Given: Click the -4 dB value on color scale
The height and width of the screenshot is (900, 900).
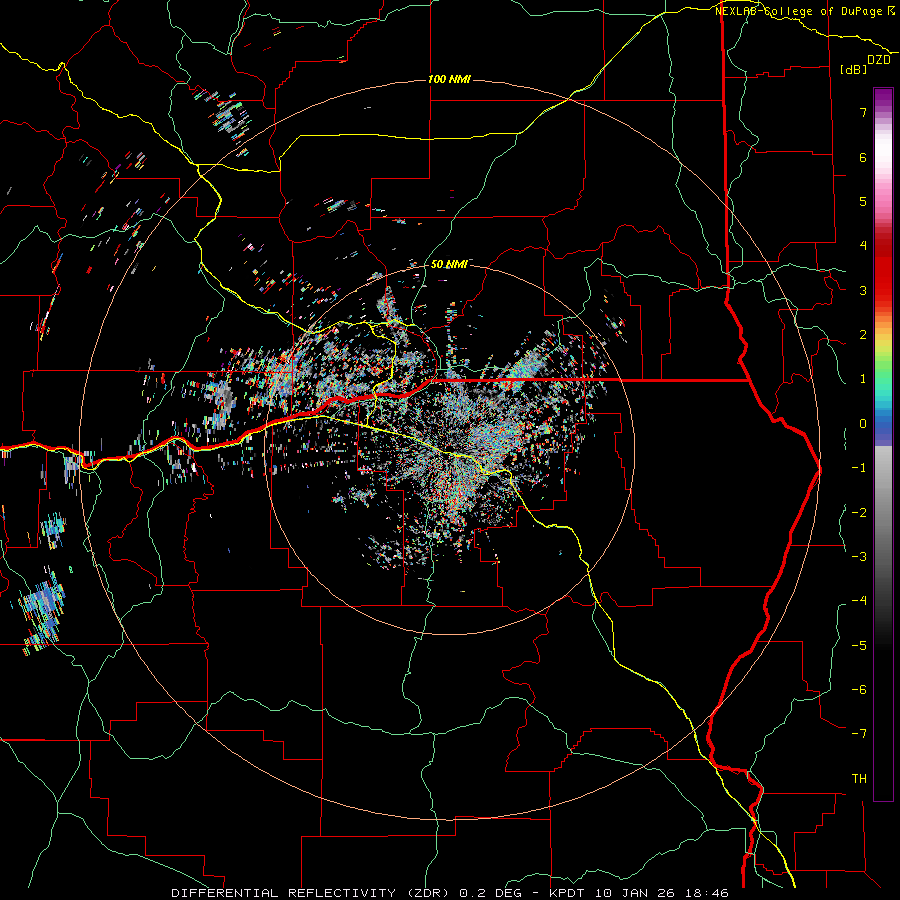Looking at the screenshot, I should (859, 601).
